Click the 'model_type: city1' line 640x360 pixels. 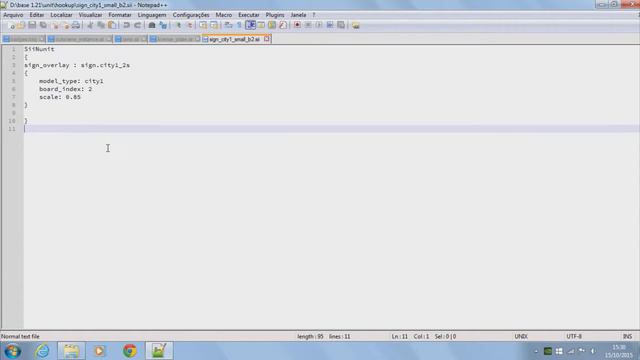click(71, 81)
